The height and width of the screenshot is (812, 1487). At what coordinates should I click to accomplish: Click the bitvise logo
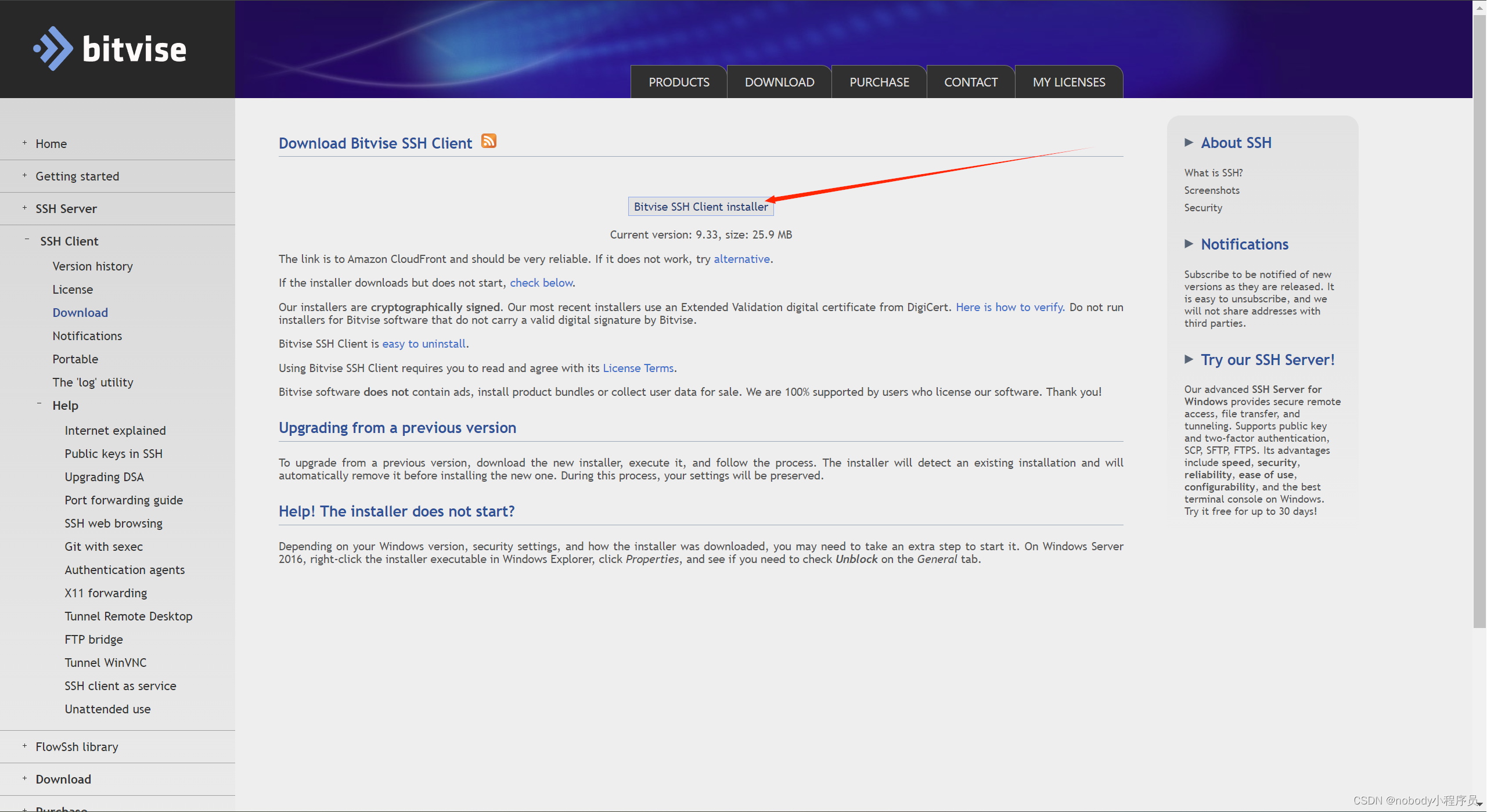tap(110, 49)
